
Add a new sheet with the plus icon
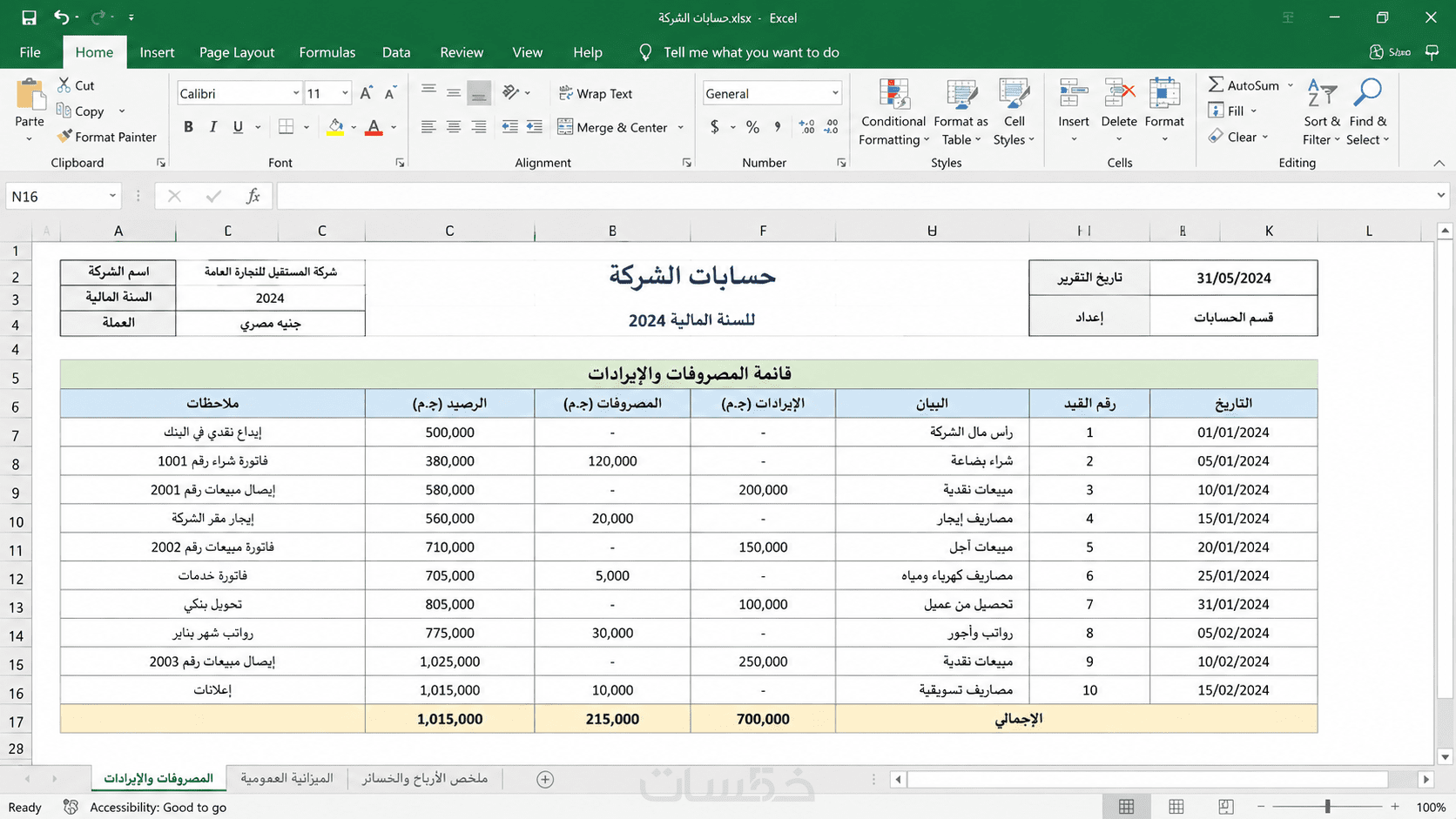click(x=545, y=779)
